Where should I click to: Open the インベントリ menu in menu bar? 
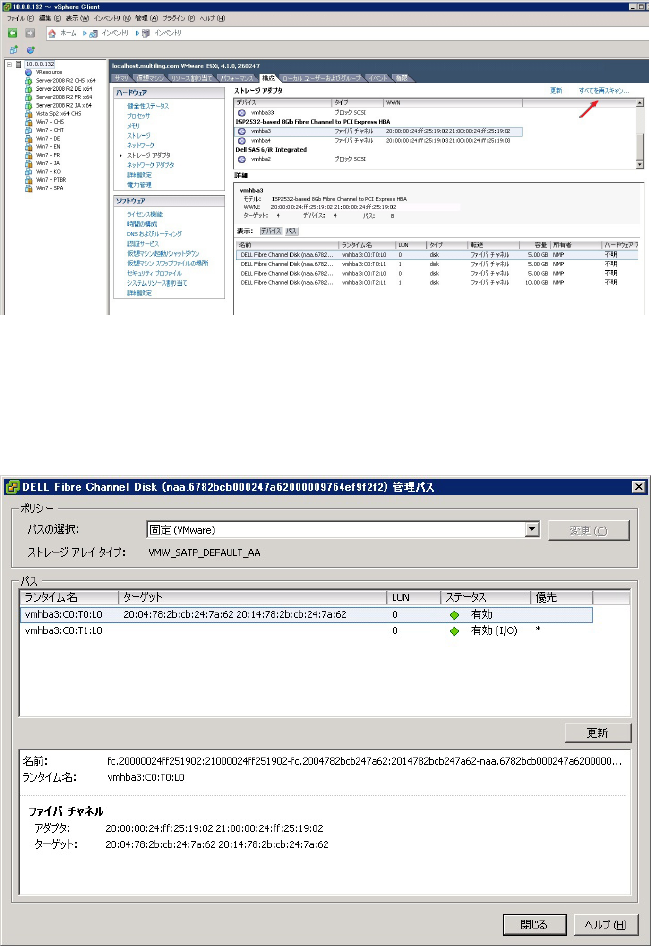[112, 19]
